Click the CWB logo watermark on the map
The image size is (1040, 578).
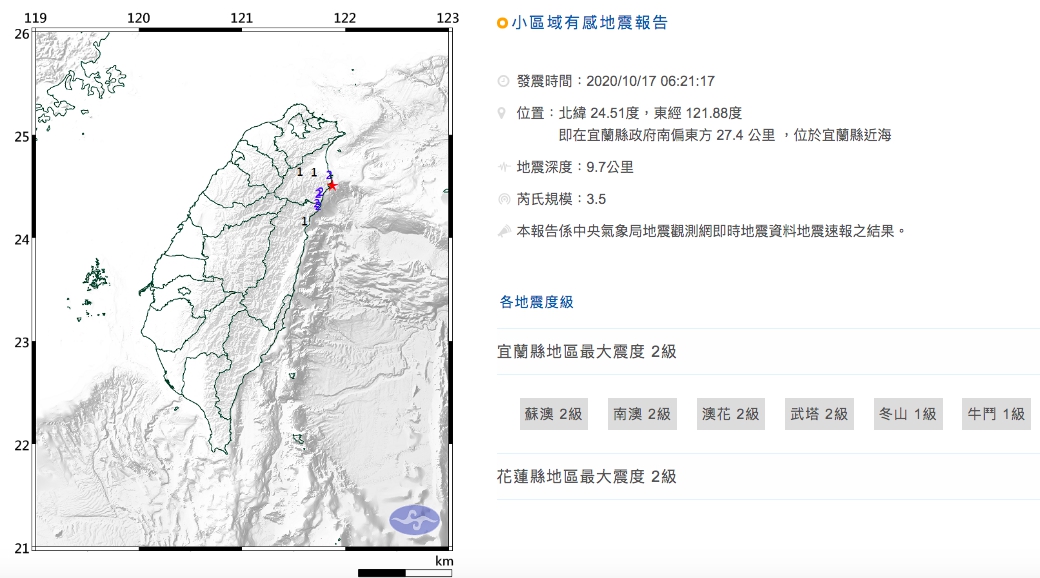414,519
